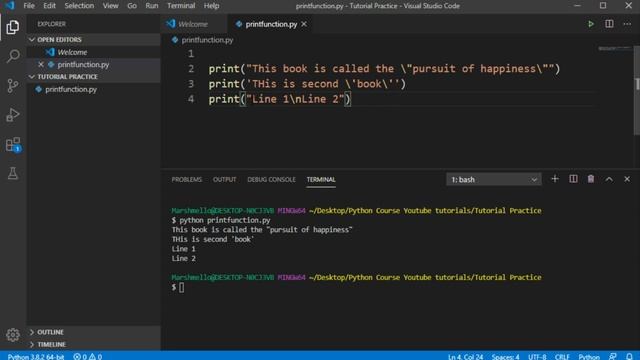The width and height of the screenshot is (640, 360).
Task: Click Ln 4, Col 24 in status bar
Action: [465, 357]
